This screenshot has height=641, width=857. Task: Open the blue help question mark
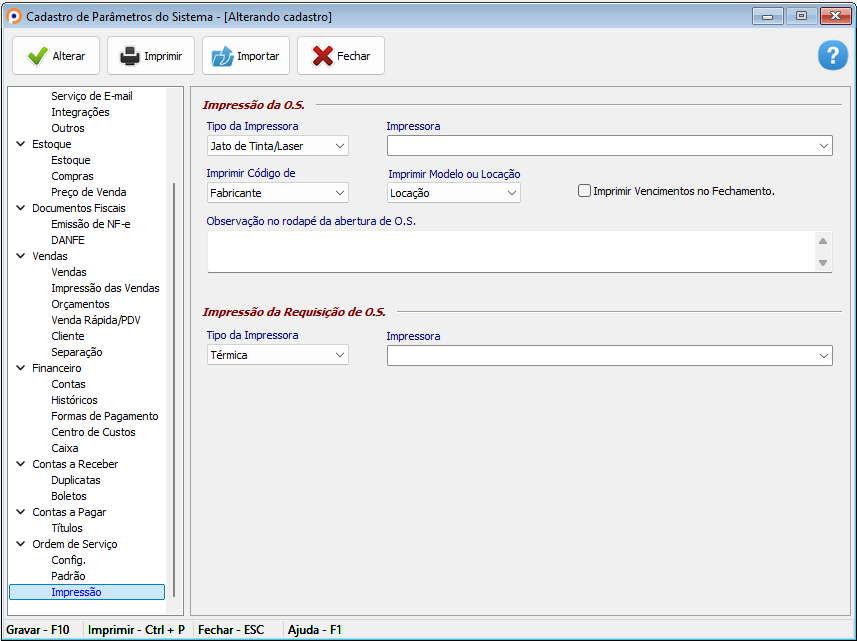point(832,56)
